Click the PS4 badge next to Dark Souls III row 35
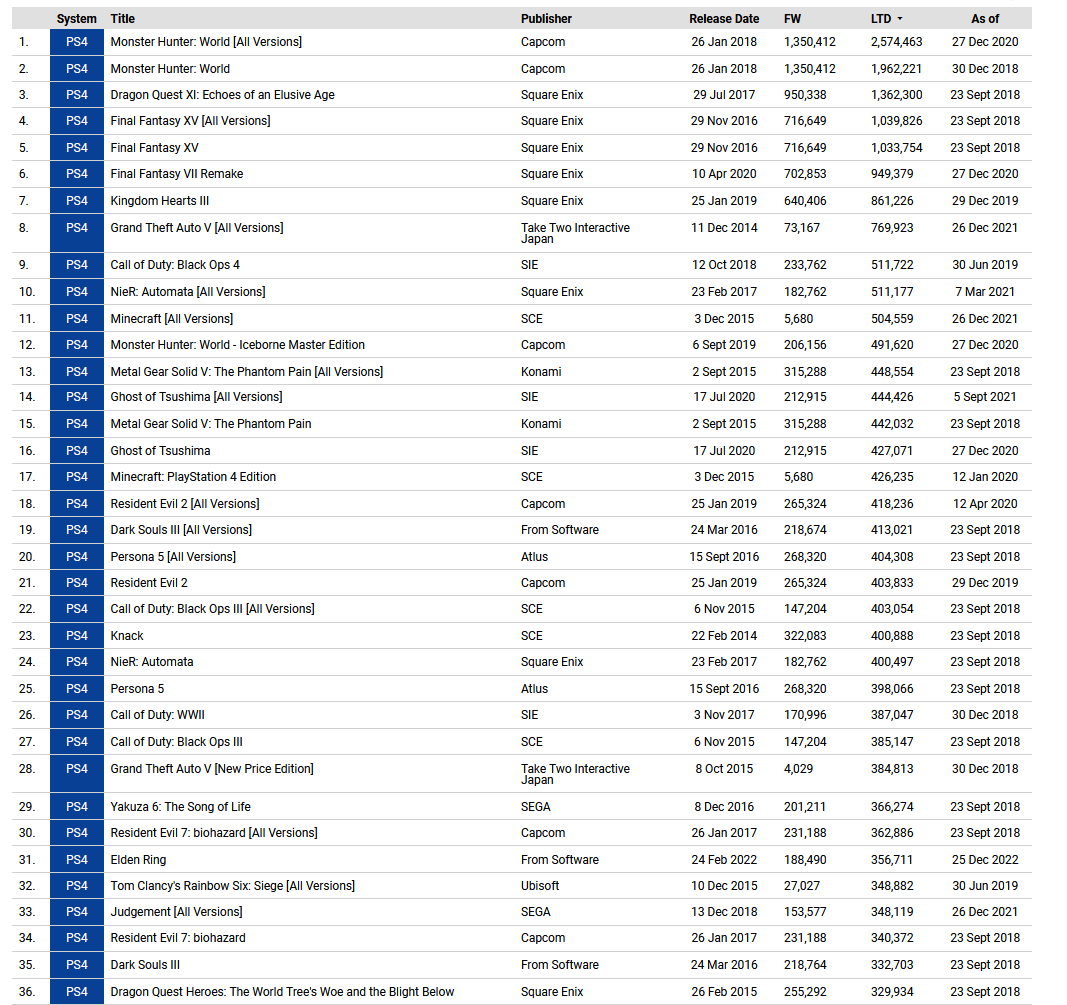 point(77,965)
